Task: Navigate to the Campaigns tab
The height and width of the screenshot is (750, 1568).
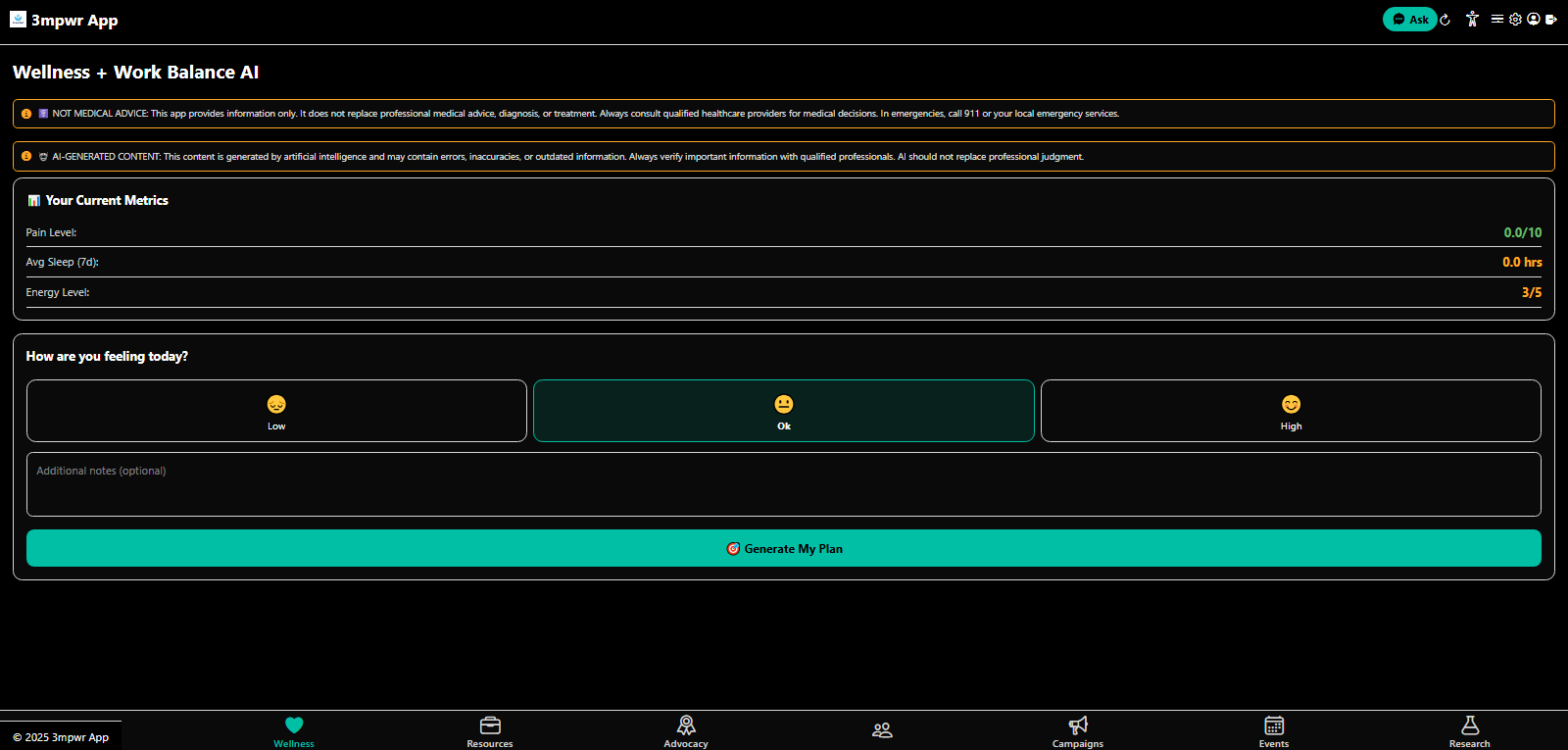Action: point(1078,730)
